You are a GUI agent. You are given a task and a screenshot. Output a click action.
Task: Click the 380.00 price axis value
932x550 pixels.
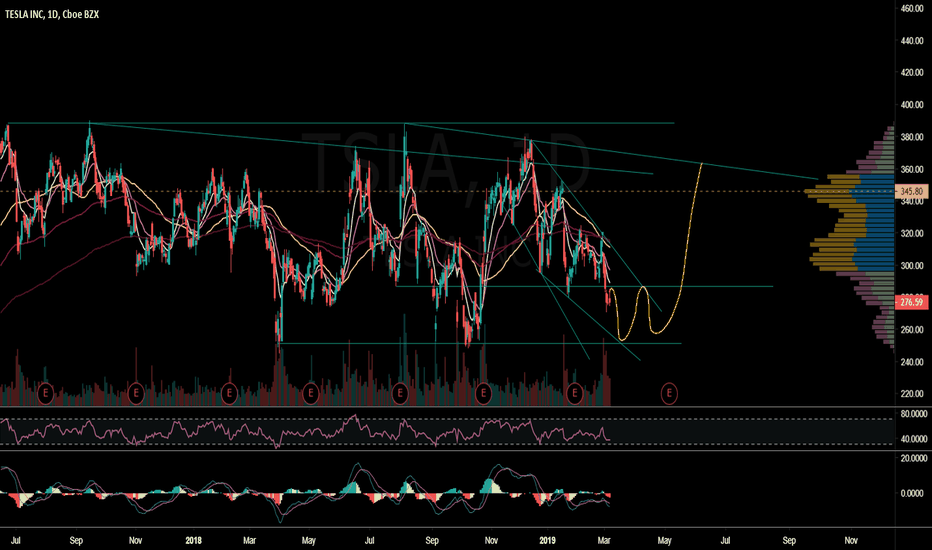pos(911,137)
